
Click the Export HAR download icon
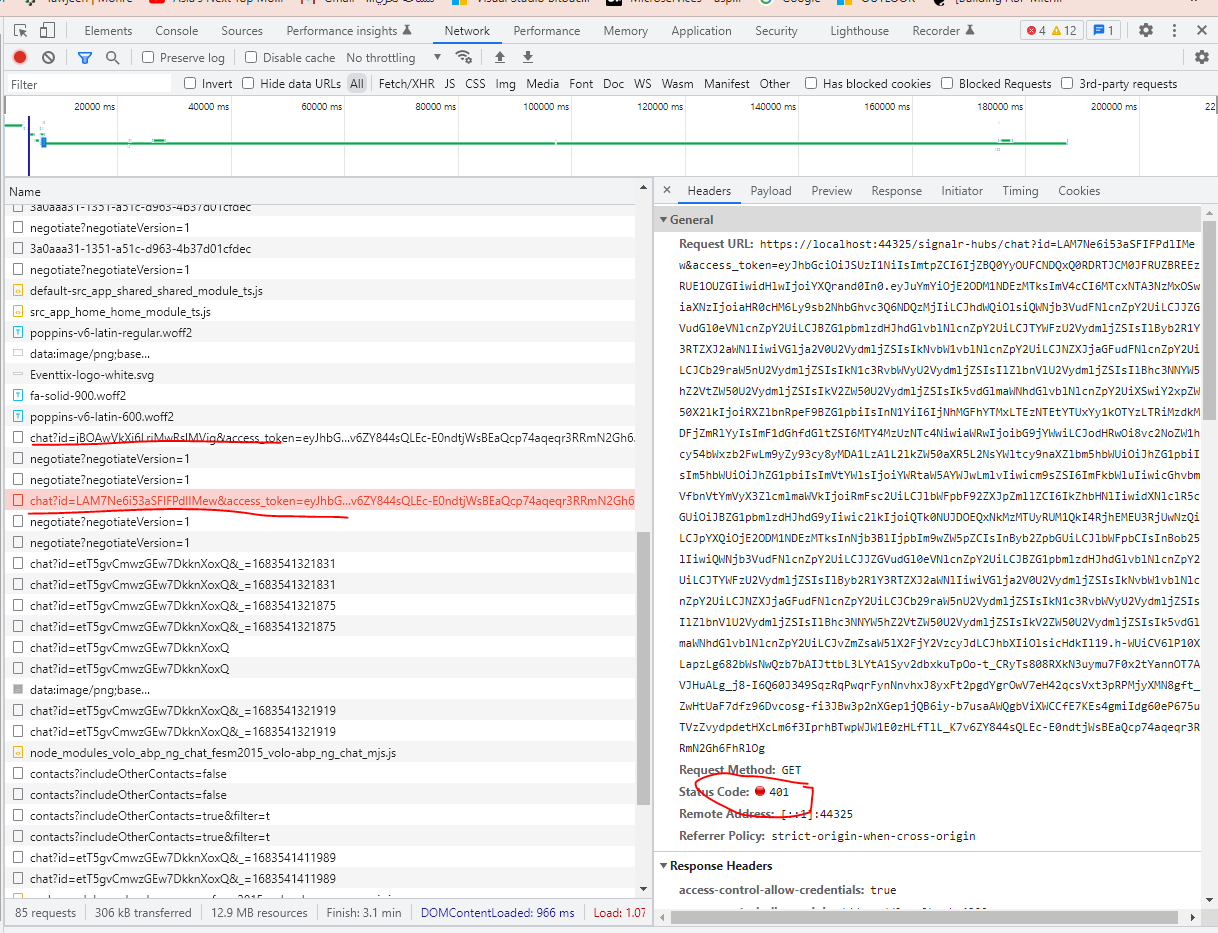[x=528, y=58]
